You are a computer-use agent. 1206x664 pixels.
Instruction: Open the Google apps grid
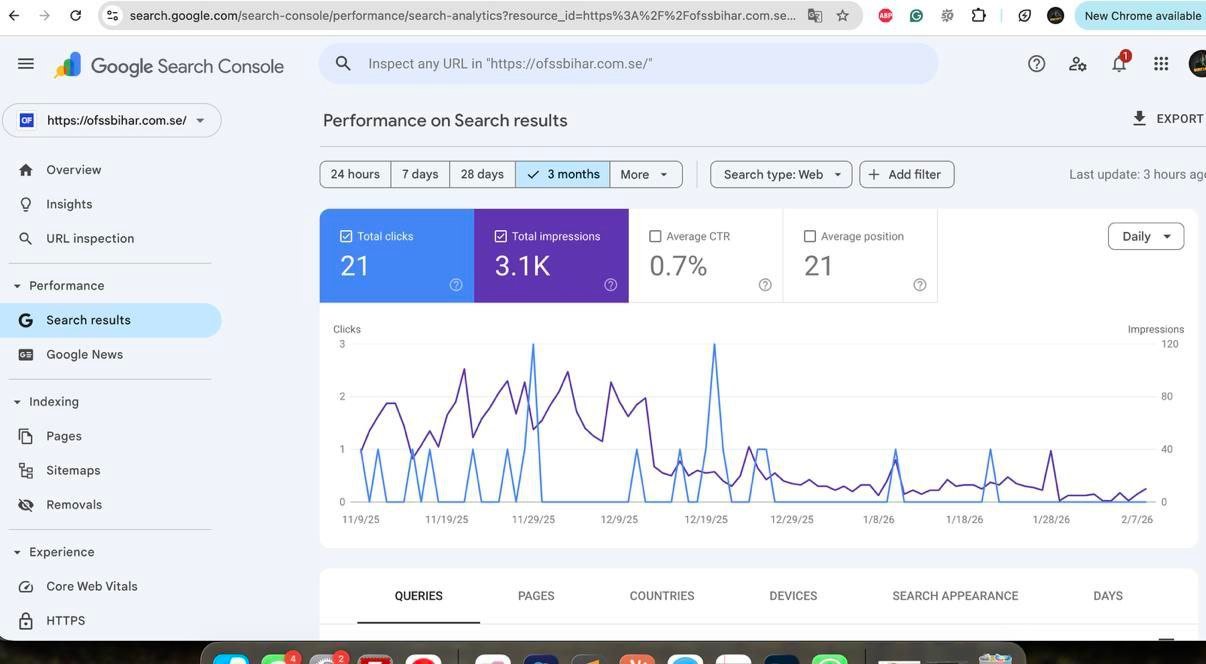(x=1160, y=64)
